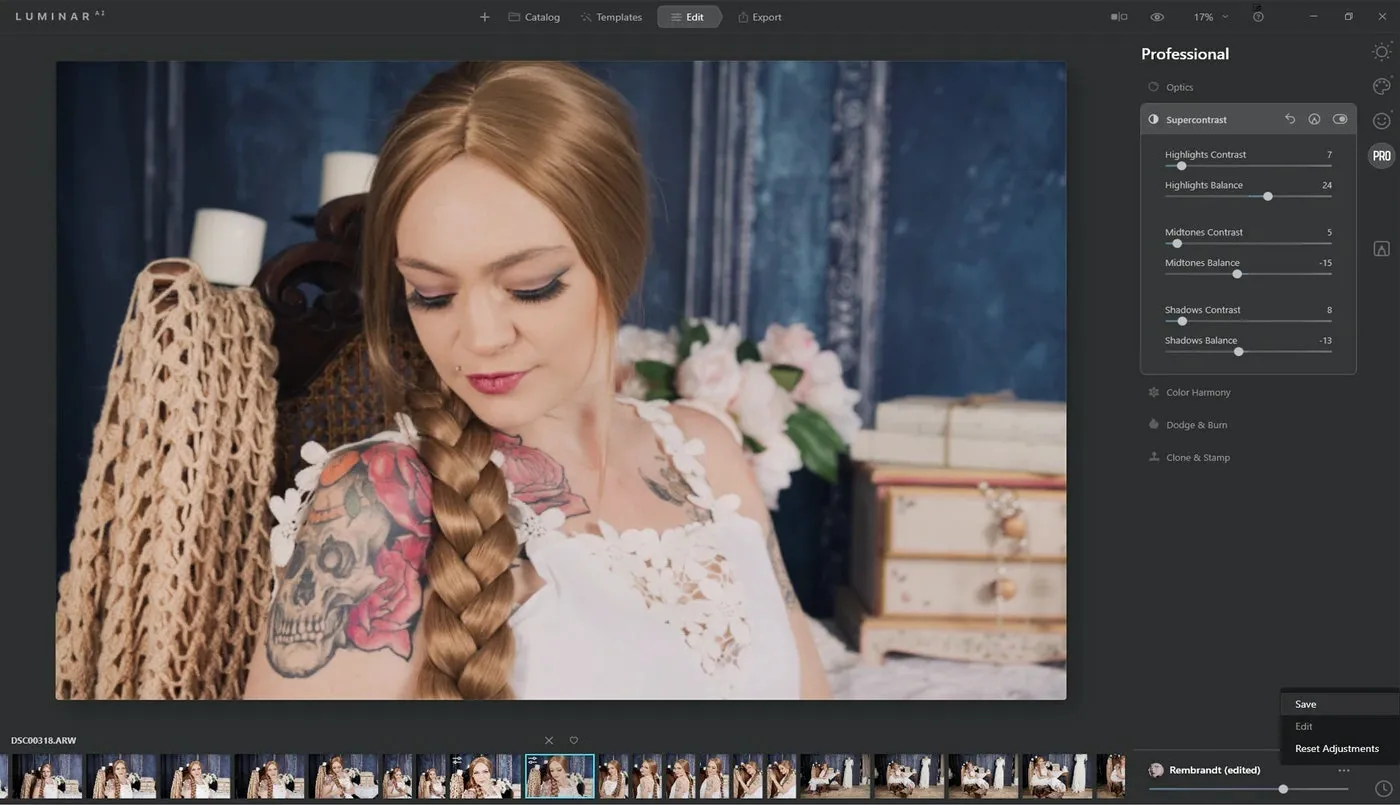Toggle Supercontrast tool visibility

[x=1340, y=119]
